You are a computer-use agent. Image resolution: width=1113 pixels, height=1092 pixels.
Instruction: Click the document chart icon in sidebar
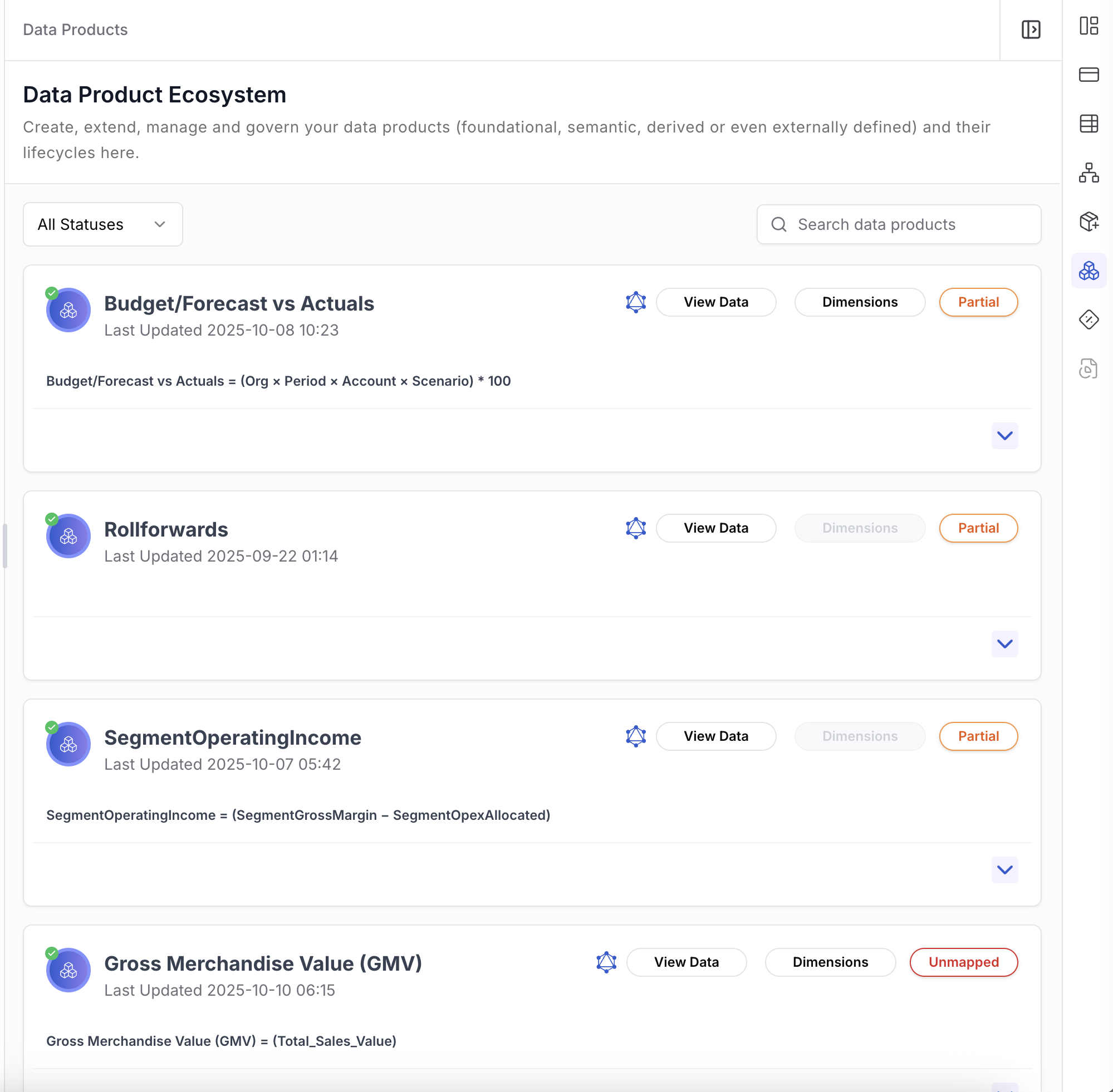[1089, 368]
